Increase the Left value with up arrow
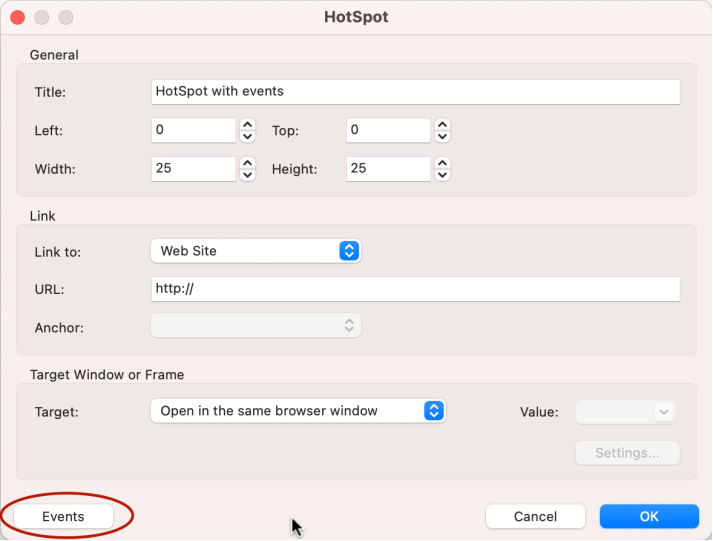The image size is (713, 541). (x=247, y=125)
